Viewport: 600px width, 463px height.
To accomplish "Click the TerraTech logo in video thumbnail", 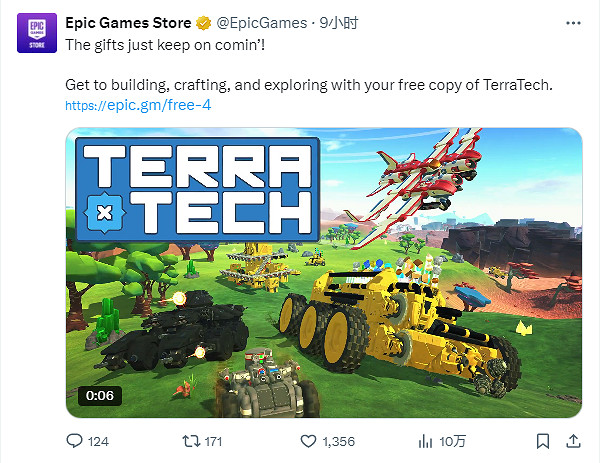I will [x=198, y=189].
